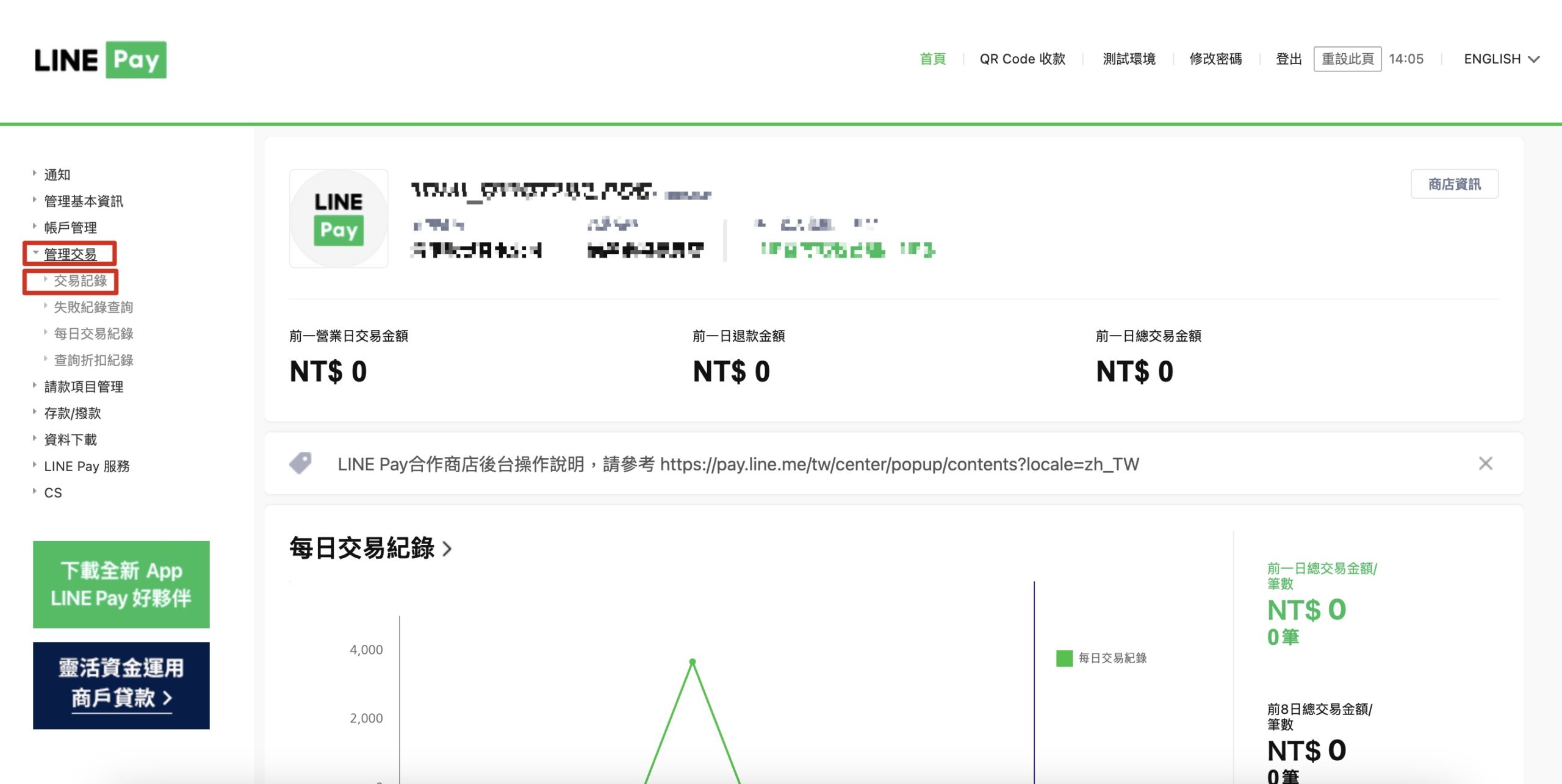
Task: Click 重設此頁 session reset button
Action: 1347,59
